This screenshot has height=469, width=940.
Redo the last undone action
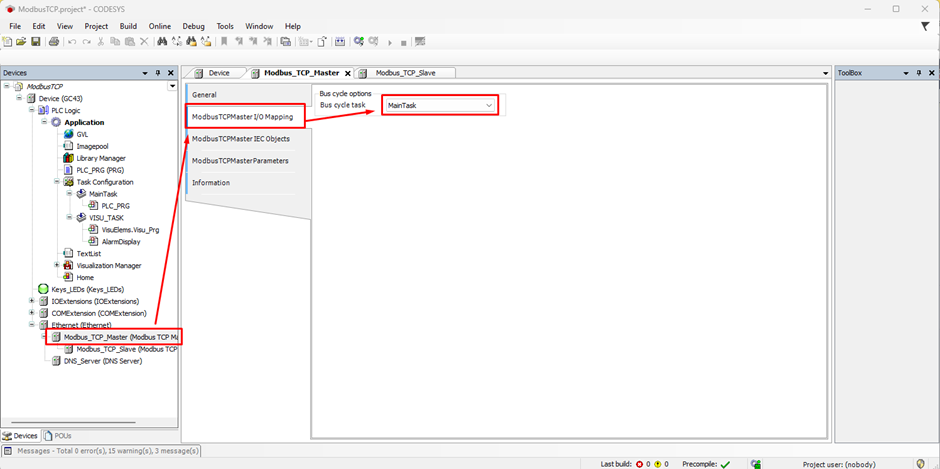[x=86, y=42]
